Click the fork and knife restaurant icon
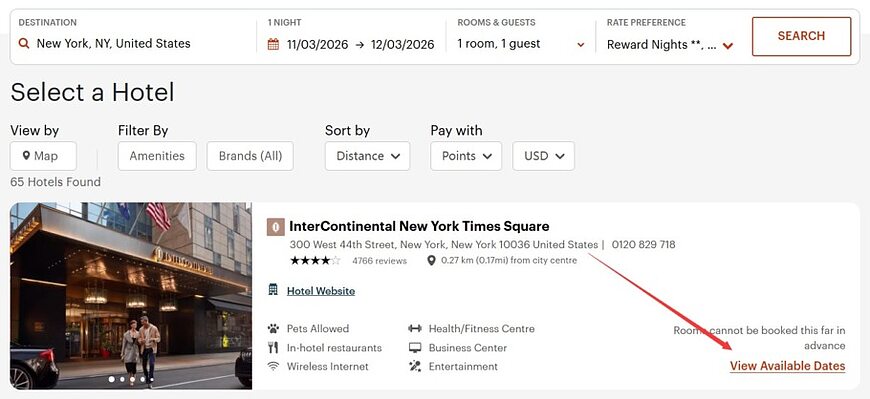 [272, 347]
